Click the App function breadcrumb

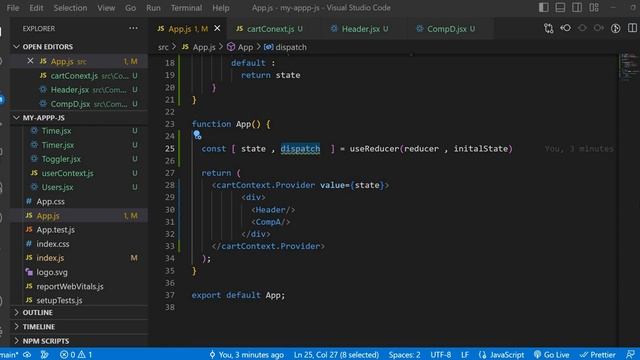[240, 47]
